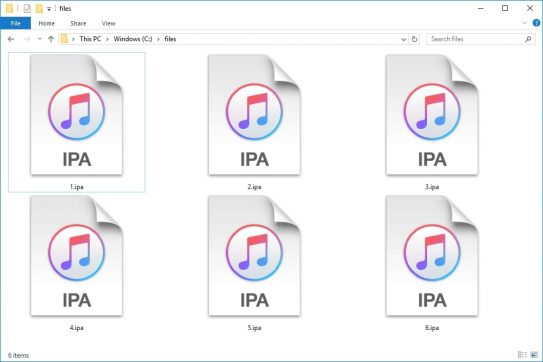This screenshot has height=362, width=543.
Task: Switch to the details view layout
Action: click(522, 354)
